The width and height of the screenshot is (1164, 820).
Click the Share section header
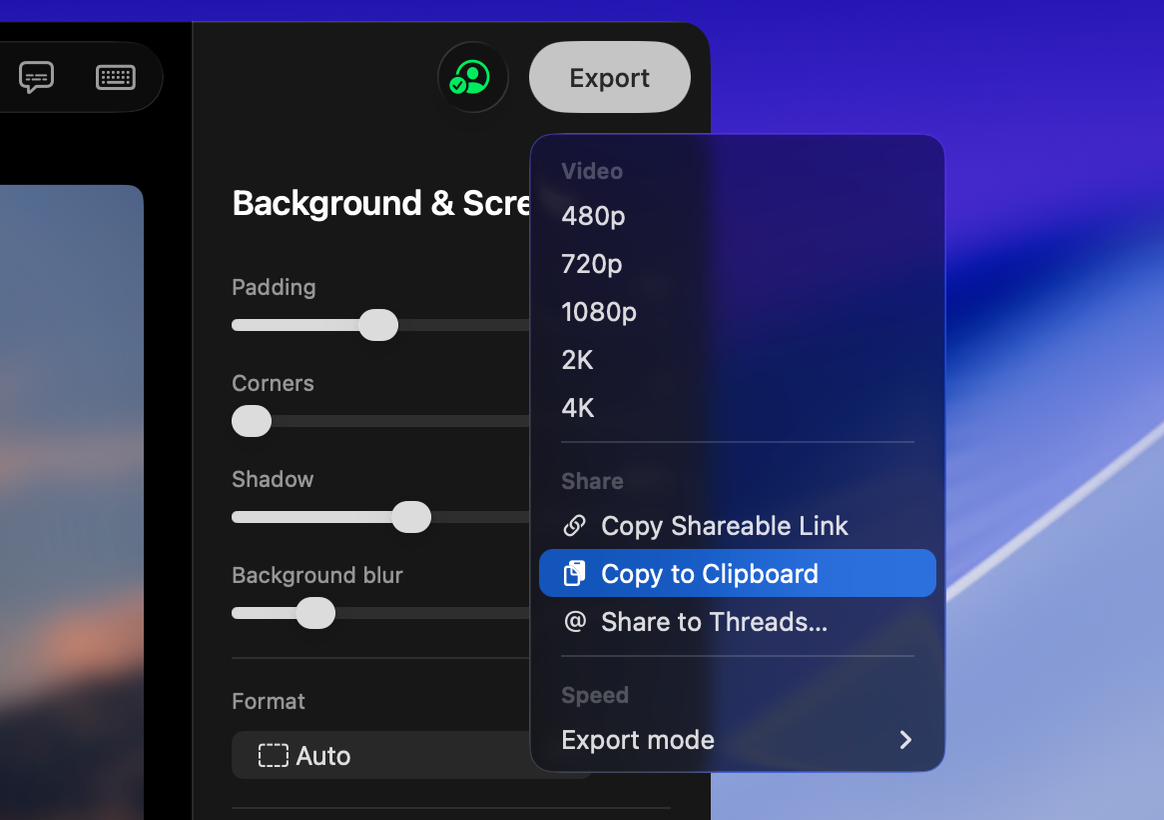[x=592, y=481]
